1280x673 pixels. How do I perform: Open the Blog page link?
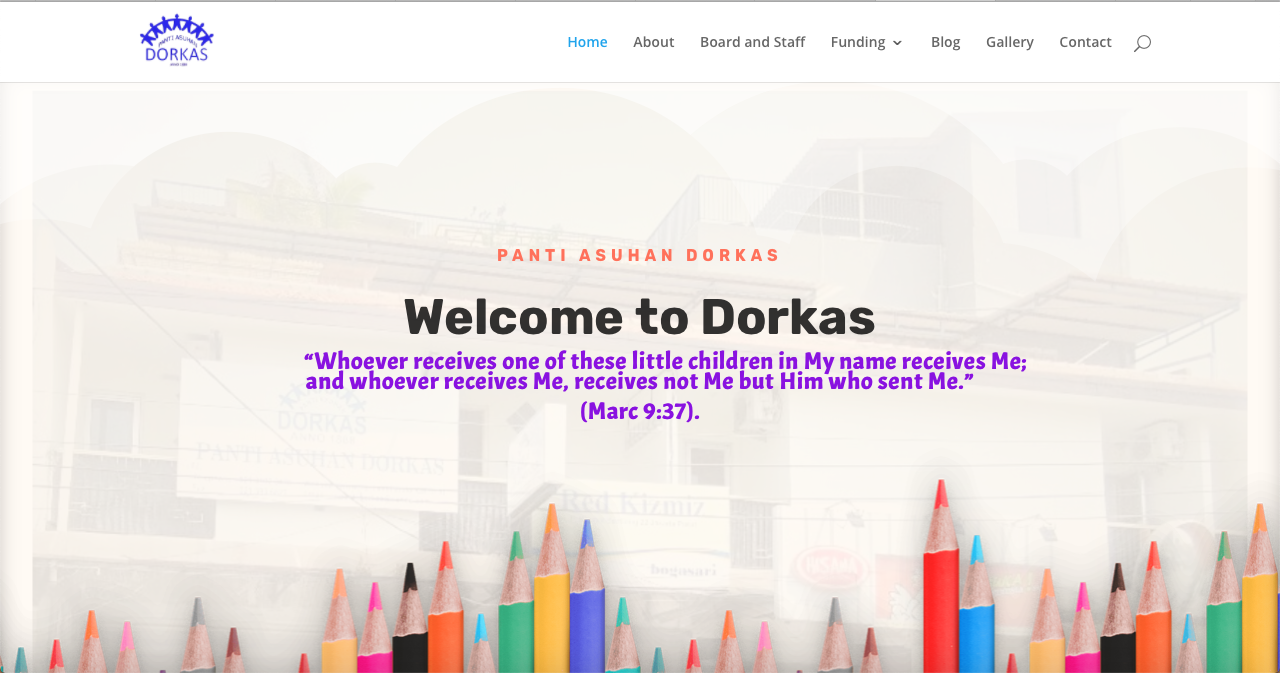[945, 42]
